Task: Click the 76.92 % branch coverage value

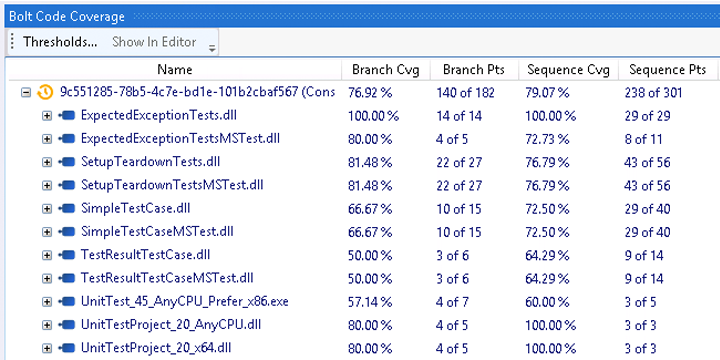Action: coord(370,93)
